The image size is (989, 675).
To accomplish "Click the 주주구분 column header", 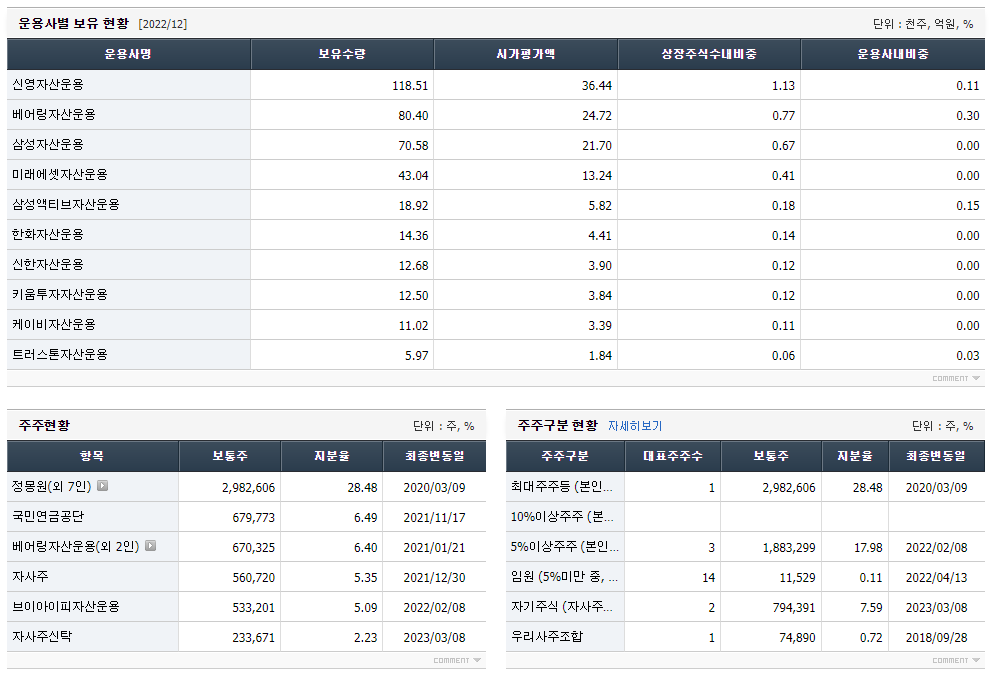I will [x=565, y=456].
